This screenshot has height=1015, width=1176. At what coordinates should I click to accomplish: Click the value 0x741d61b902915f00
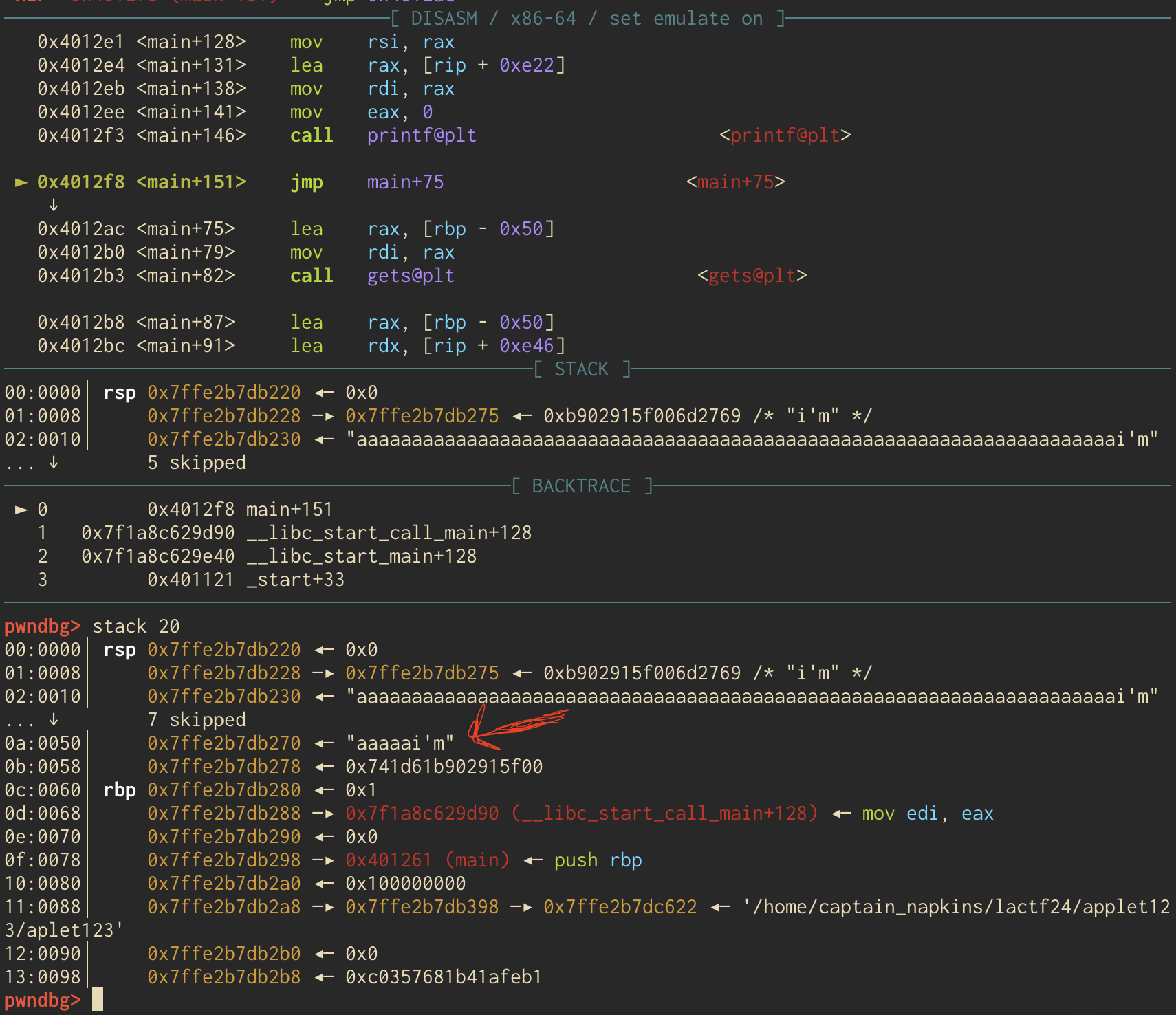pos(444,767)
